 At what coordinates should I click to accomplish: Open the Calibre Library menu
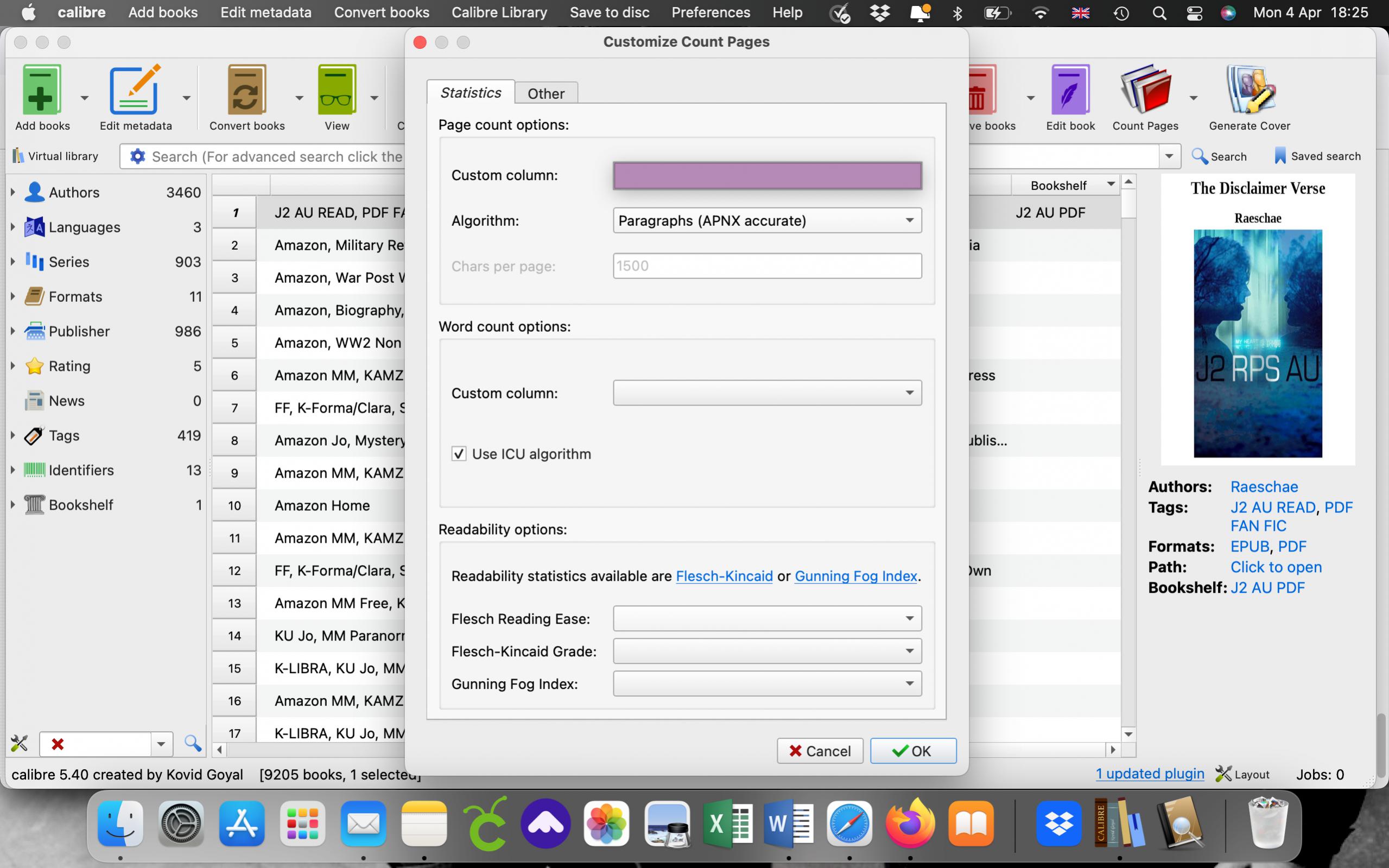(499, 12)
